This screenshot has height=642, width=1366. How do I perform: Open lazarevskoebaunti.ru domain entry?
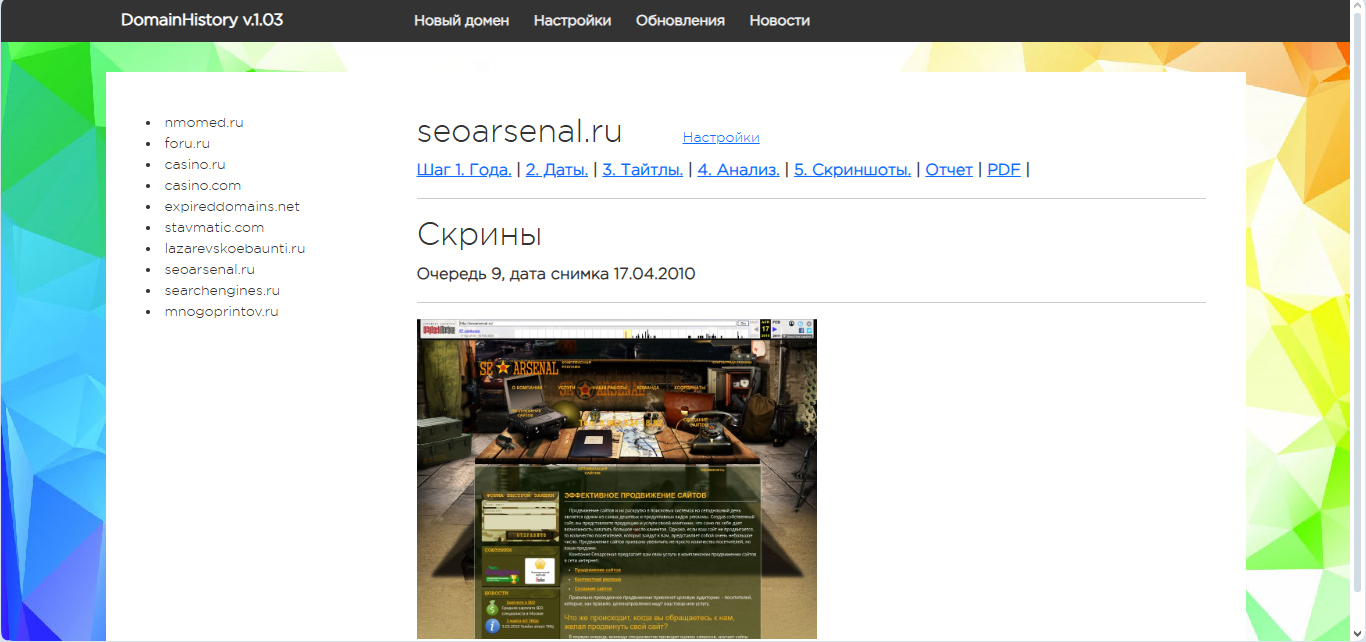[x=235, y=249]
